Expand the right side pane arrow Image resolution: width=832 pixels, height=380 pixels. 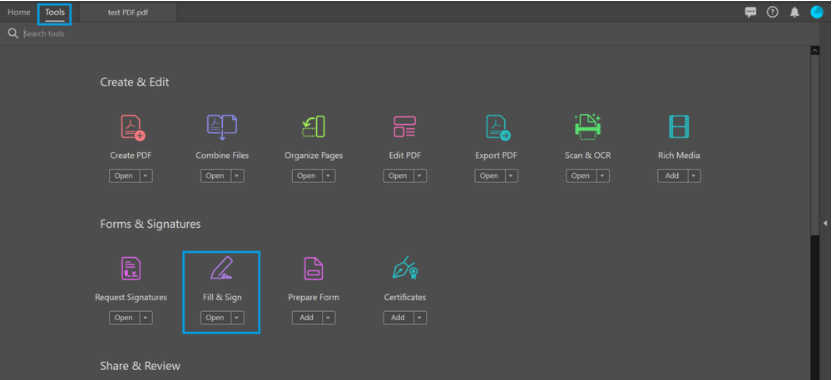[x=826, y=223]
